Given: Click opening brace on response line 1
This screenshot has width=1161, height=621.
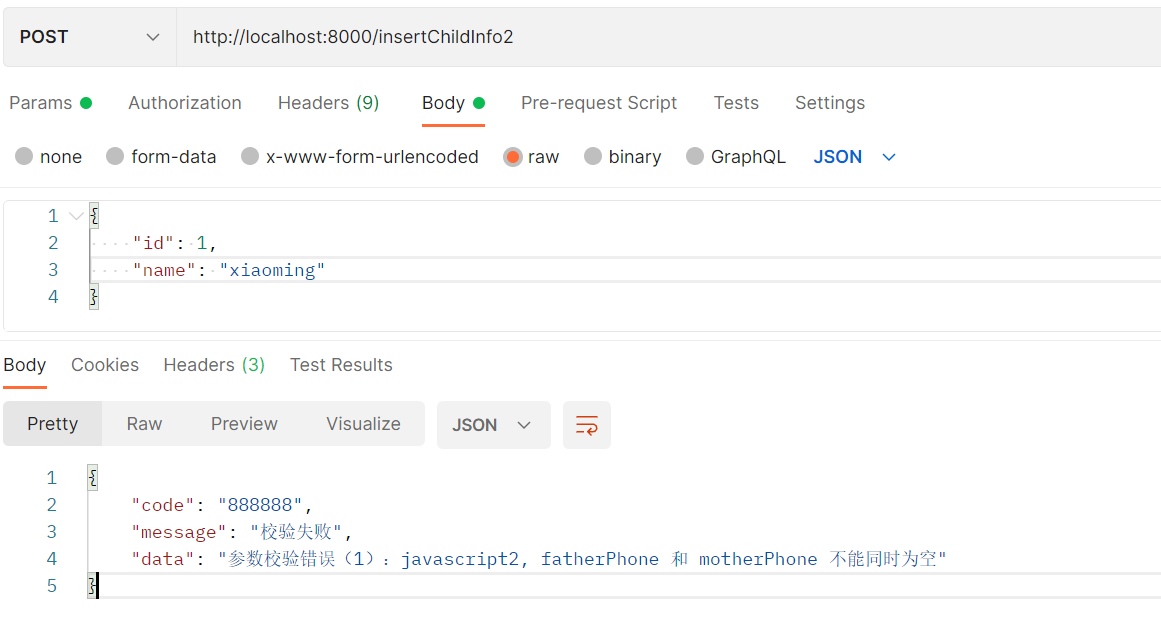Looking at the screenshot, I should tap(93, 478).
